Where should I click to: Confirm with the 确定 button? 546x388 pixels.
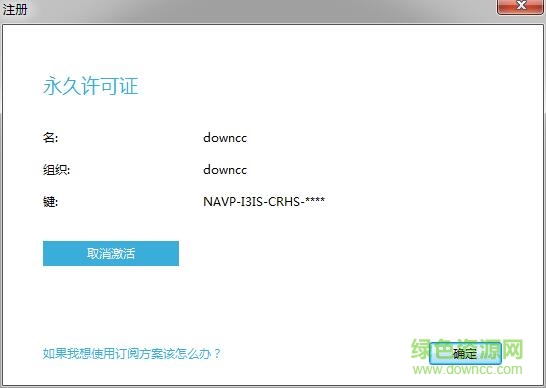pyautogui.click(x=465, y=354)
